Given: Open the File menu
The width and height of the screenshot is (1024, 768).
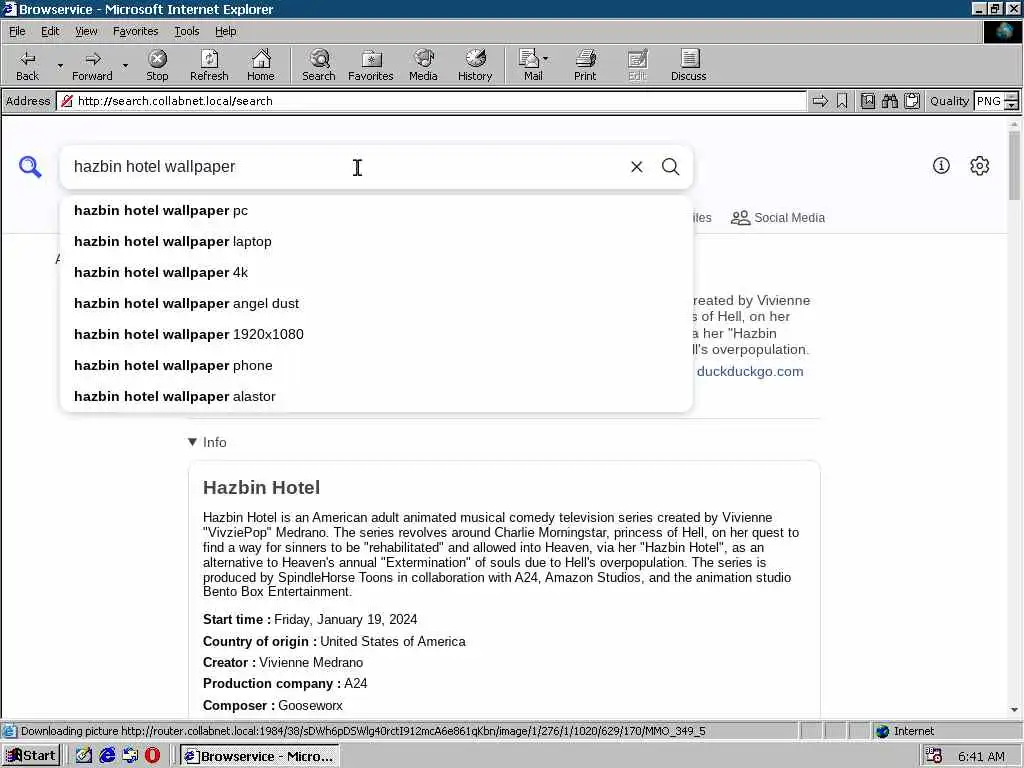Looking at the screenshot, I should (17, 31).
